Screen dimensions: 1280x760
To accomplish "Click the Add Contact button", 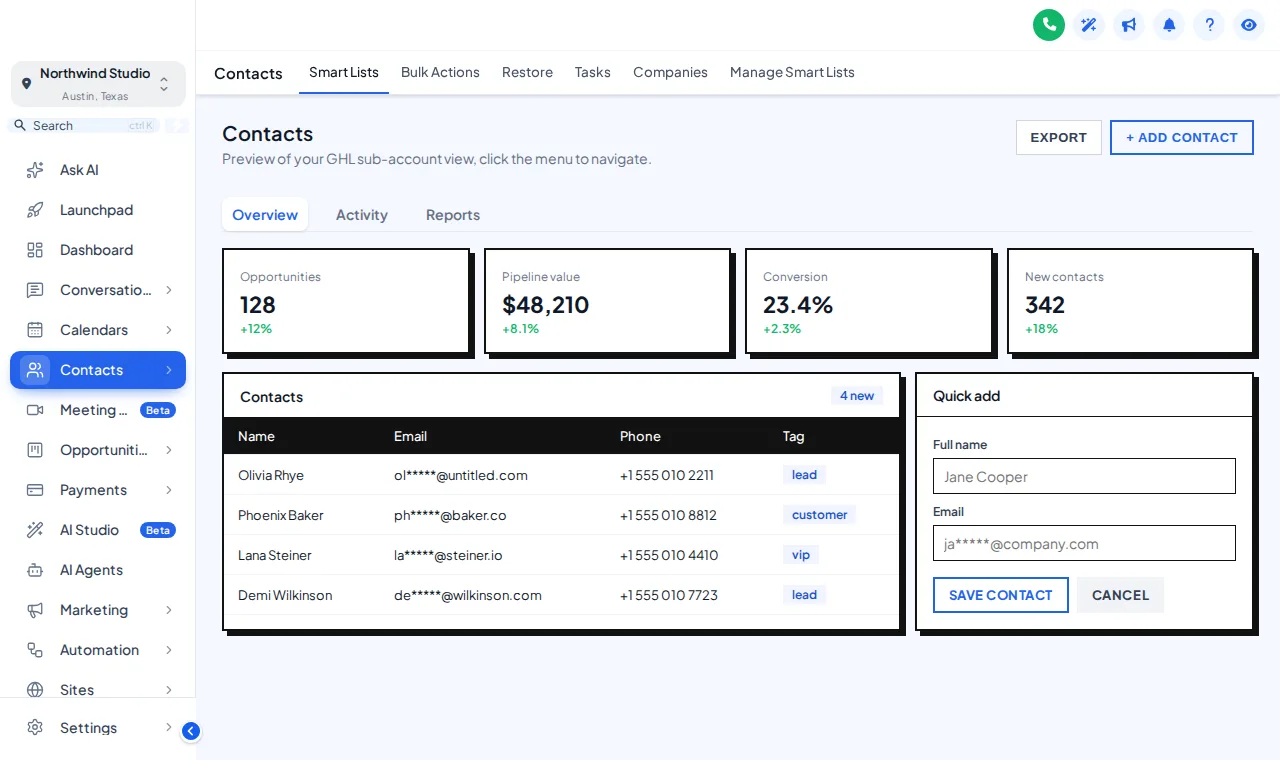I will point(1182,138).
